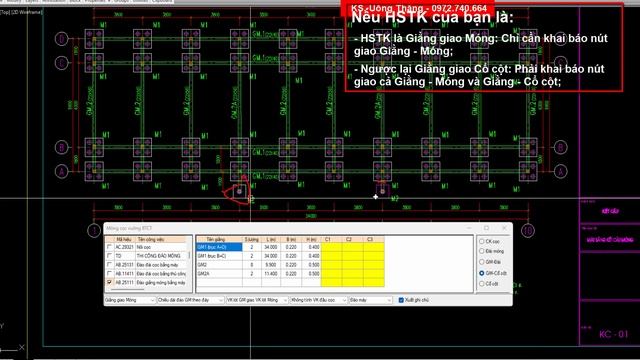The image size is (640, 360).
Task: Open the Chiều dài đào GM theo đáy dropdown
Action: pyautogui.click(x=191, y=300)
